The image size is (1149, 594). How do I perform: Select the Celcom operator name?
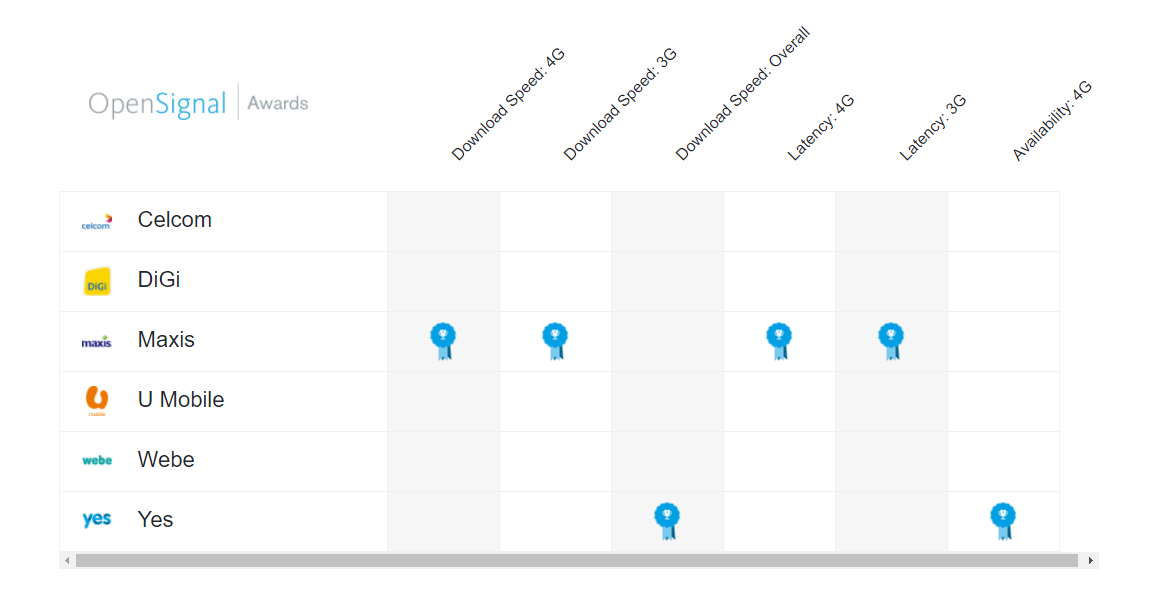(174, 220)
